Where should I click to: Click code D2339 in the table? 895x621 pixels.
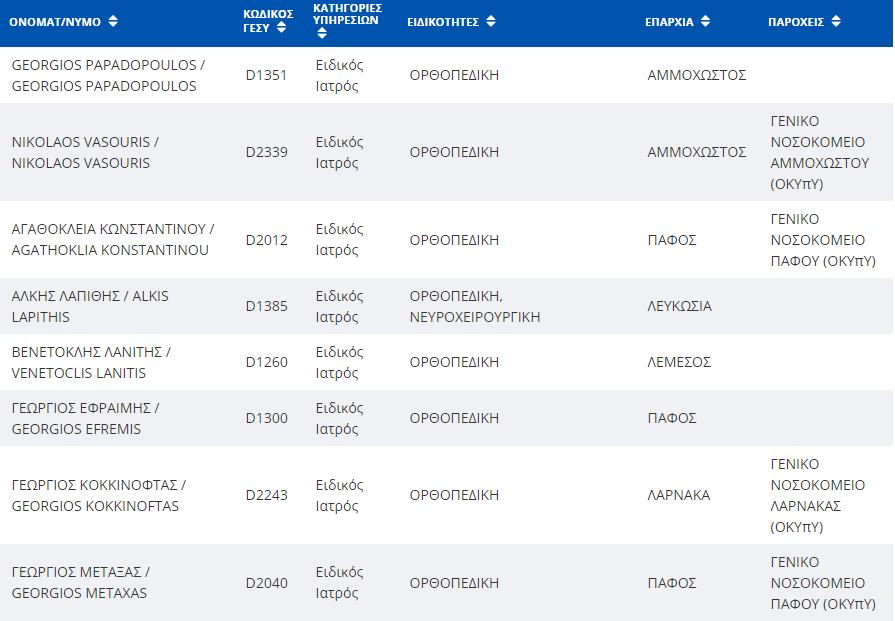(267, 152)
